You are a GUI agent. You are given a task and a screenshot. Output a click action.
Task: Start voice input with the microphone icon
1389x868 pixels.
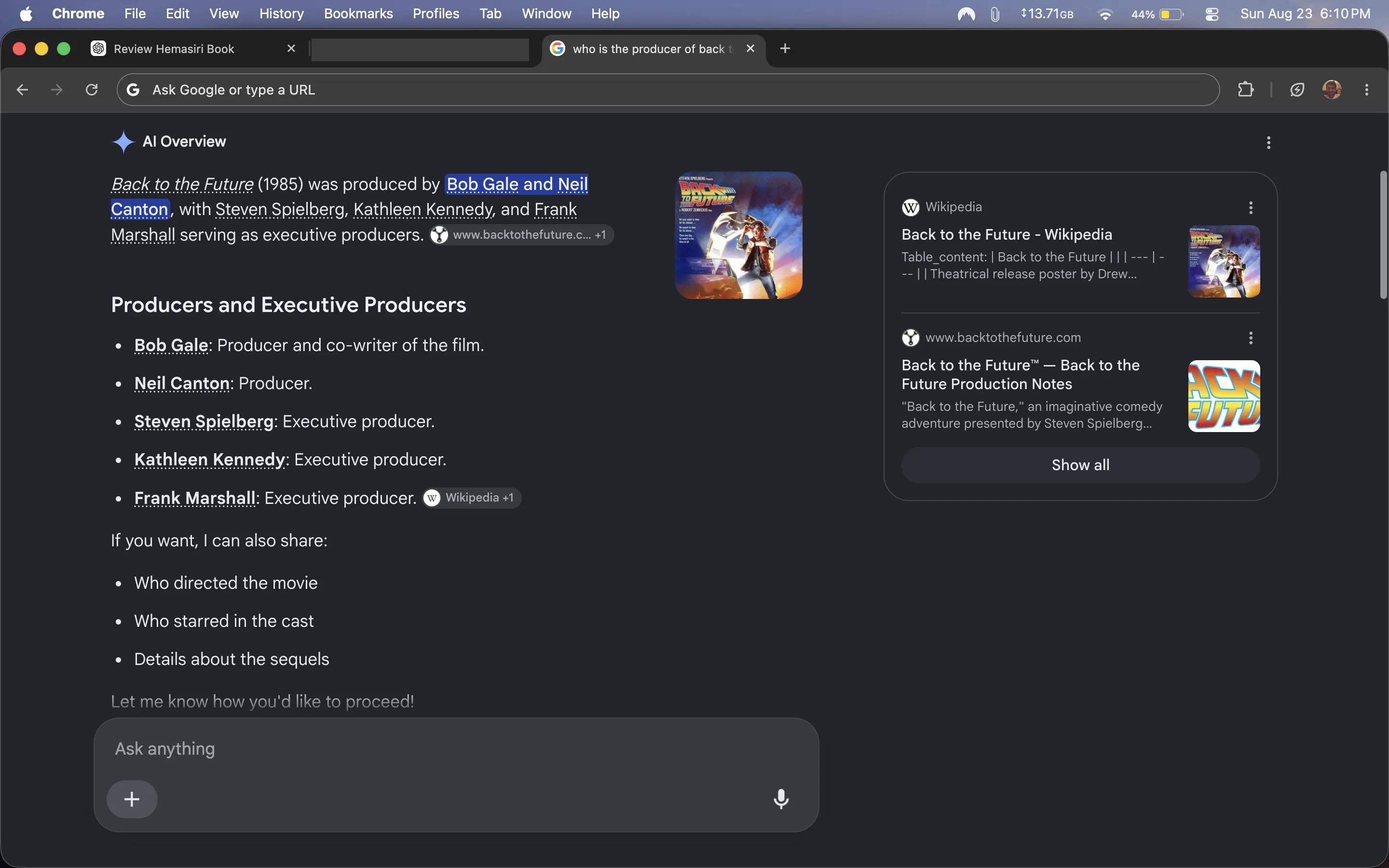[781, 799]
